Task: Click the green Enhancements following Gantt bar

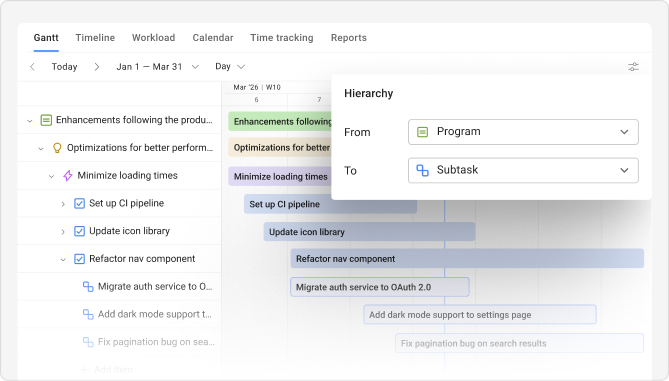Action: [x=280, y=121]
